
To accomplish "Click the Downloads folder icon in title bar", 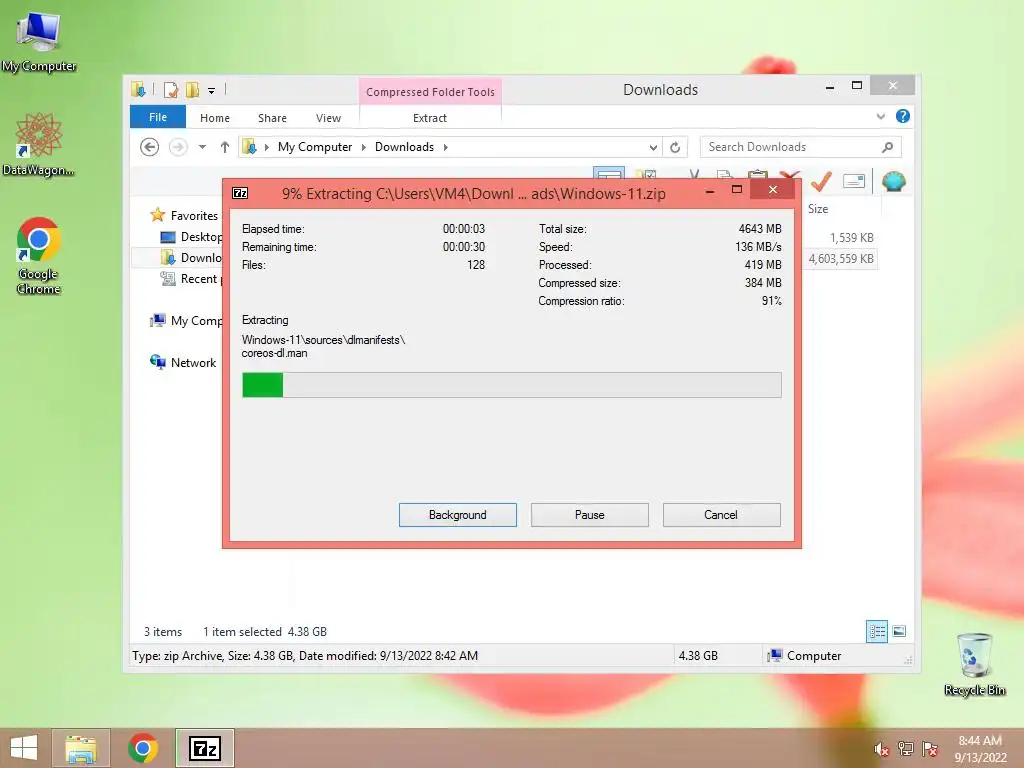I will coord(138,89).
